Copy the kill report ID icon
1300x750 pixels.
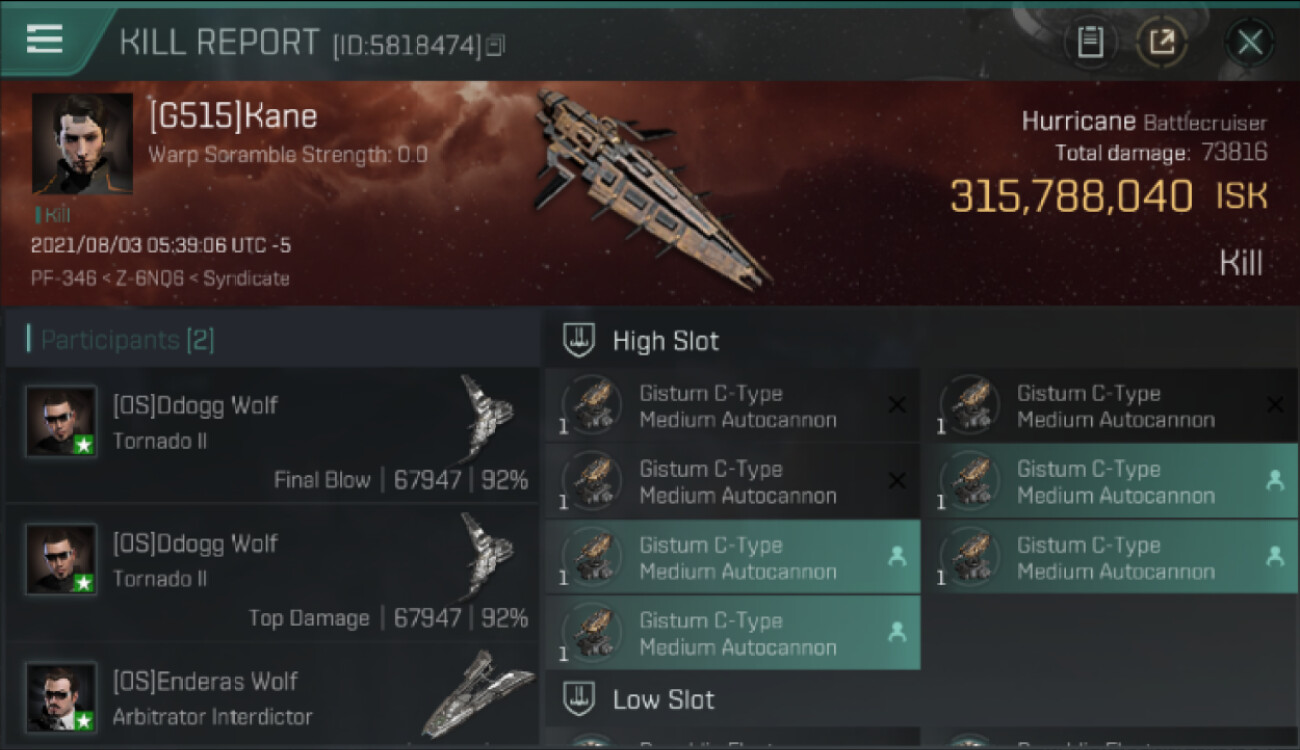495,45
